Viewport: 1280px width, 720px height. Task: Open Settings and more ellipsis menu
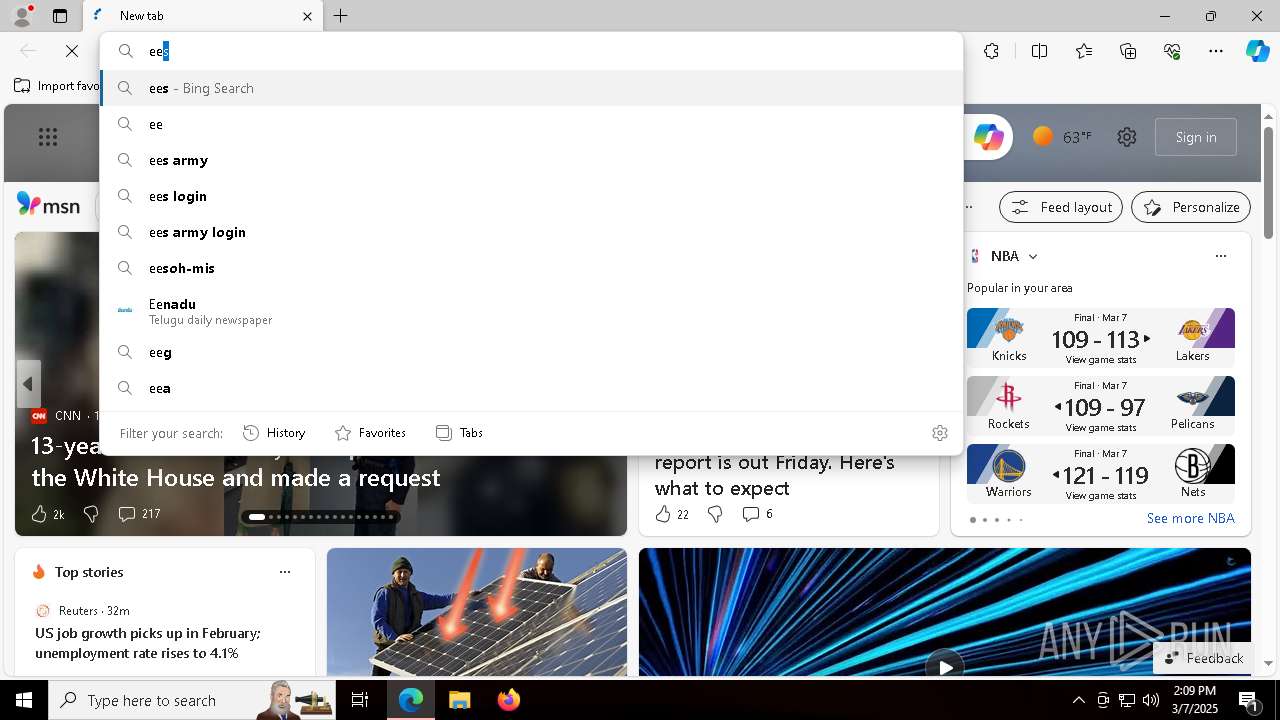tap(1216, 51)
